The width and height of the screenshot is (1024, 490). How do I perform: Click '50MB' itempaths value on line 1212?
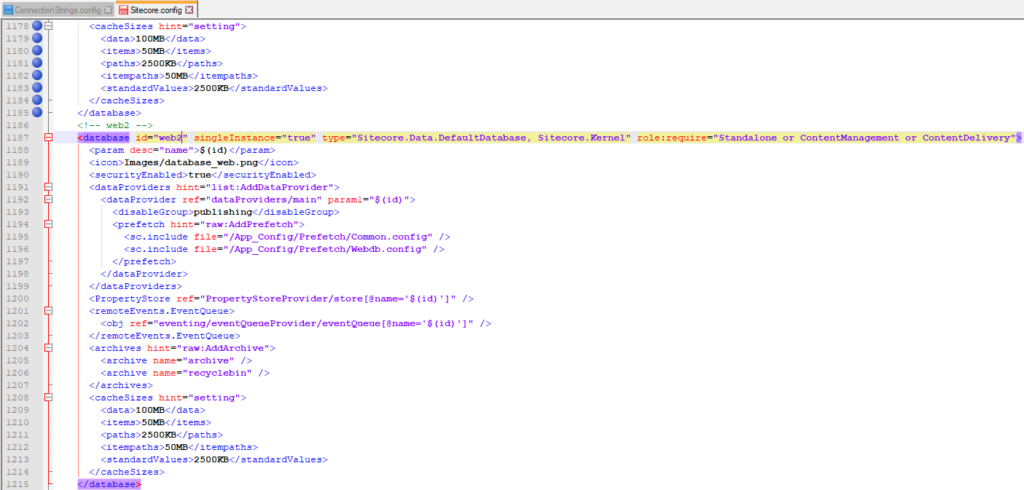point(176,448)
